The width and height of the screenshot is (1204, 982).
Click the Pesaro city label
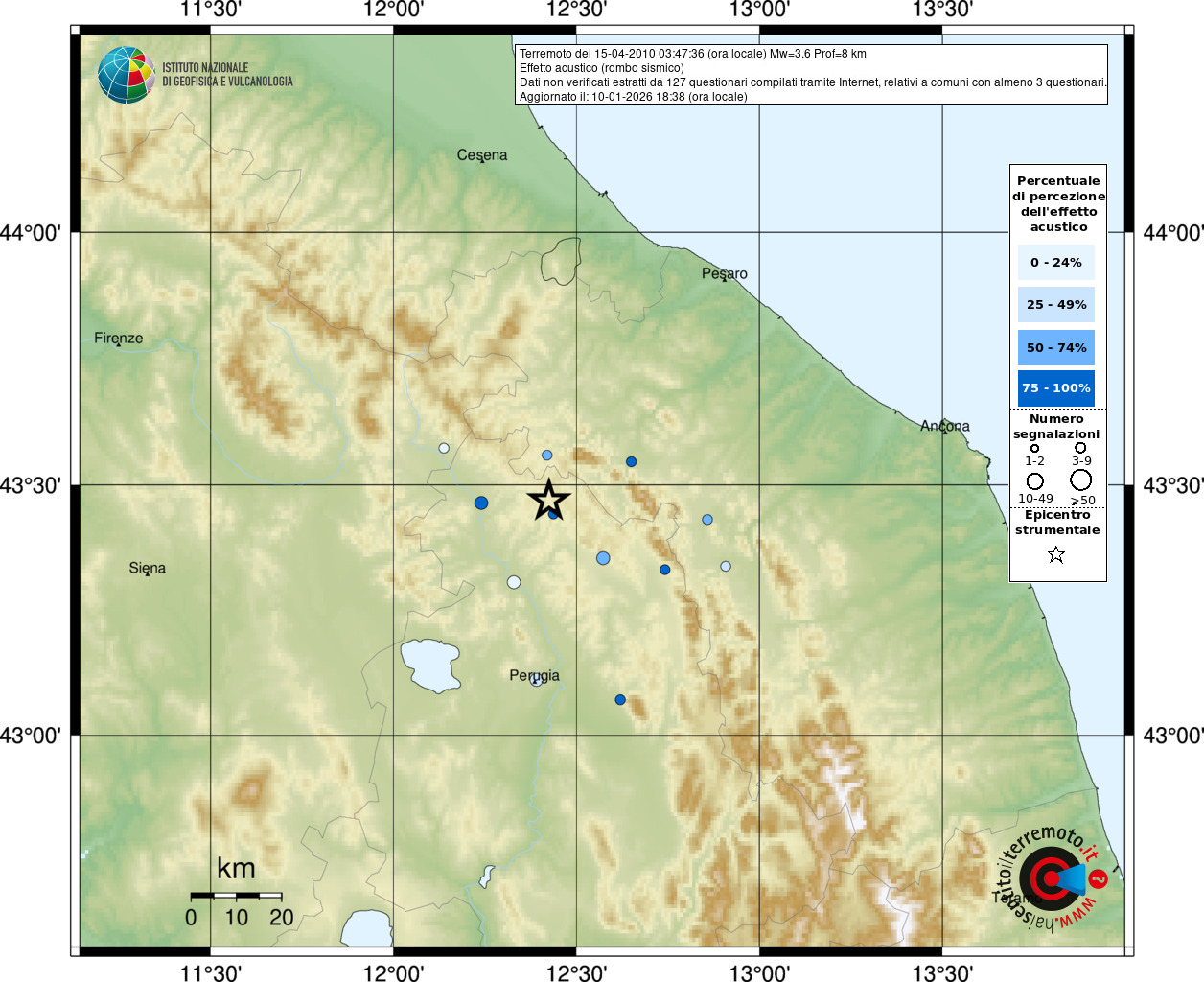pyautogui.click(x=724, y=274)
